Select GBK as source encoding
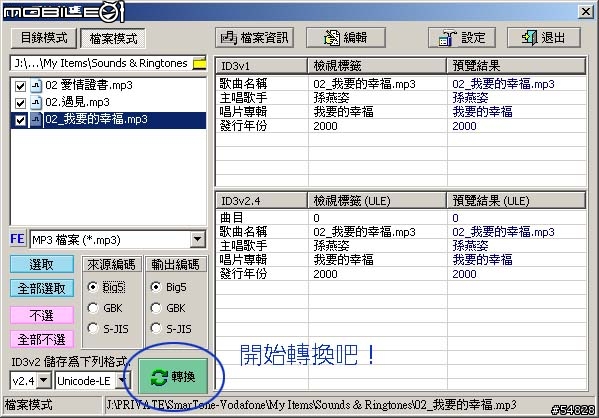The height and width of the screenshot is (418, 599). coord(93,308)
